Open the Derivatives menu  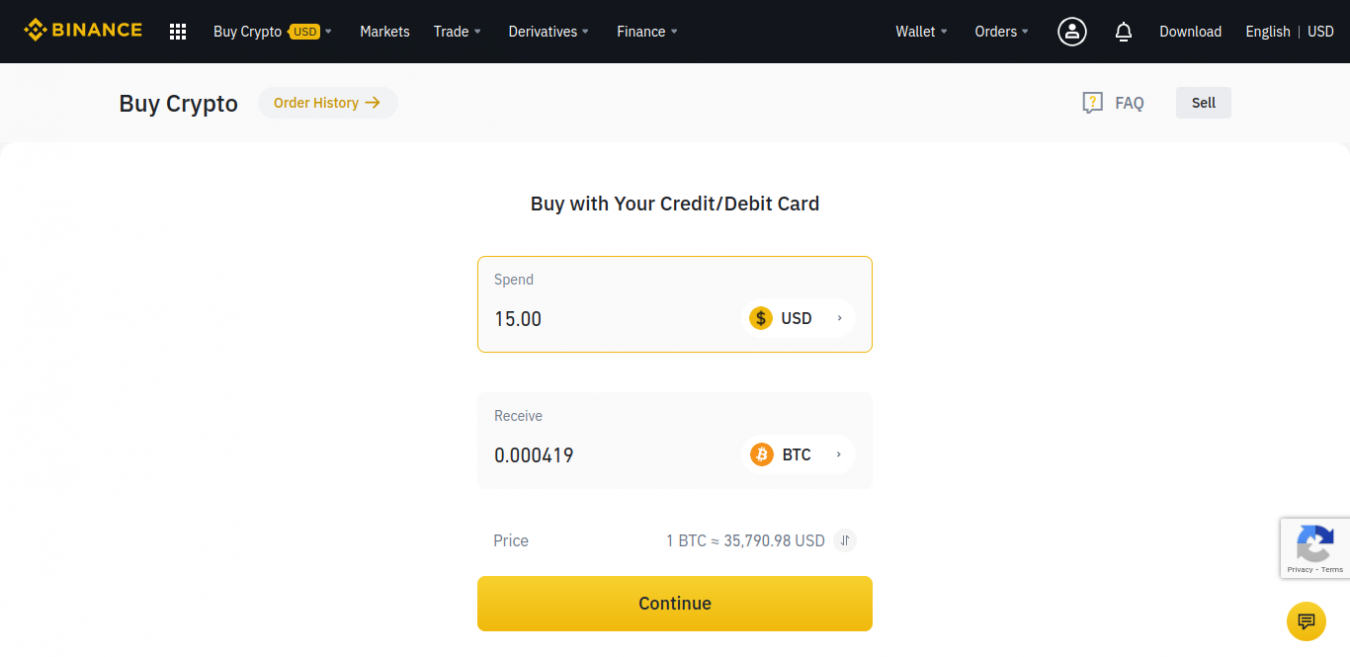(x=549, y=32)
